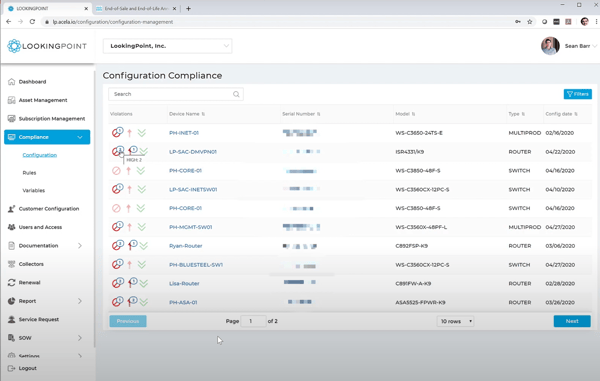The height and width of the screenshot is (381, 600).
Task: Click the Renewal refresh icon
Action: point(11,283)
